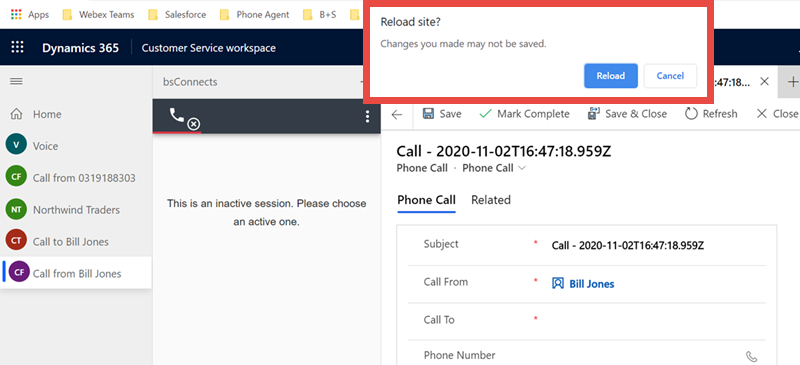
Task: Refresh the phone call record
Action: pyautogui.click(x=711, y=114)
